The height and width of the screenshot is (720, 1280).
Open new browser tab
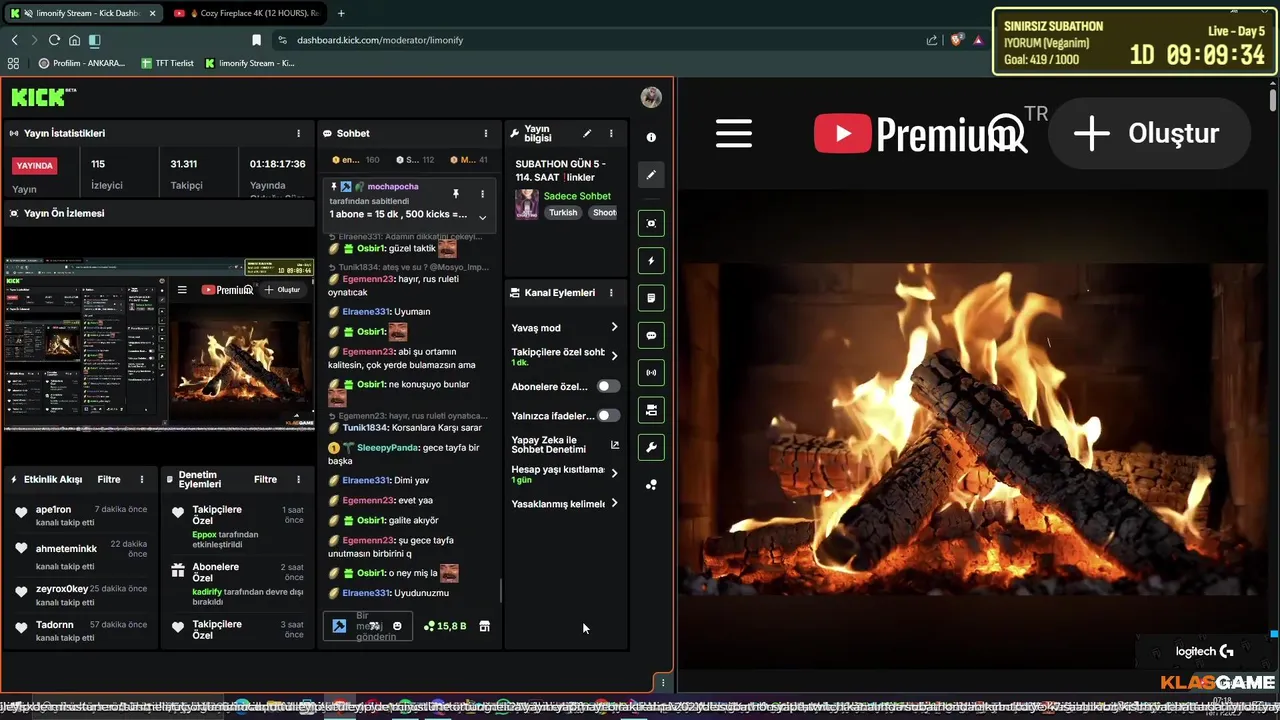[x=341, y=13]
